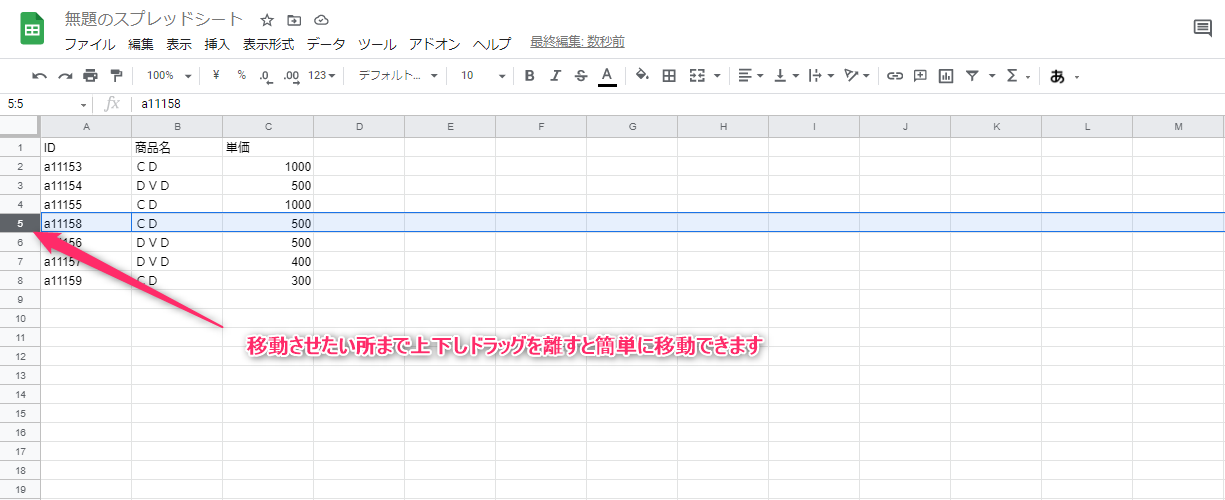Click the spreadsheet title 無題のスプレッドシート
Image resolution: width=1225 pixels, height=500 pixels.
[154, 19]
